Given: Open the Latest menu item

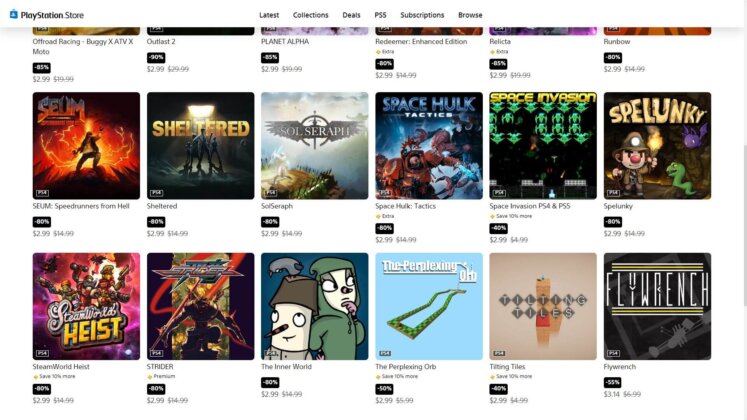Looking at the screenshot, I should [269, 15].
